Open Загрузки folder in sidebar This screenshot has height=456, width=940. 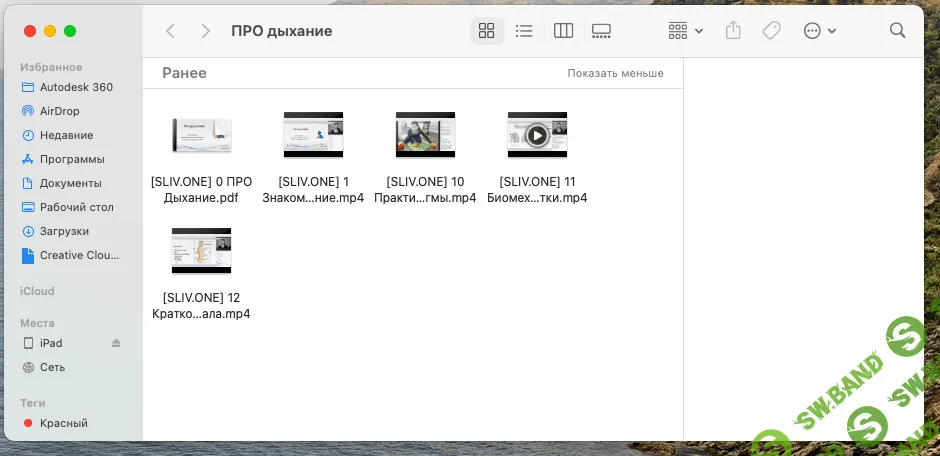pyautogui.click(x=64, y=231)
